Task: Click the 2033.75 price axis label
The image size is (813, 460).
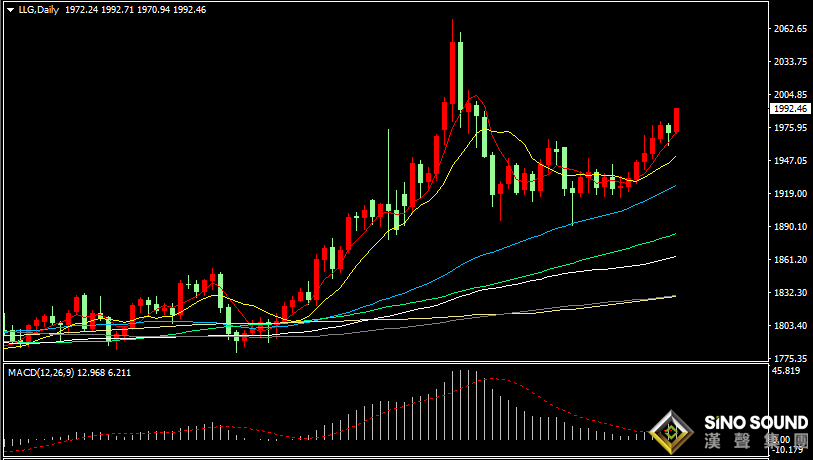Action: [x=791, y=62]
